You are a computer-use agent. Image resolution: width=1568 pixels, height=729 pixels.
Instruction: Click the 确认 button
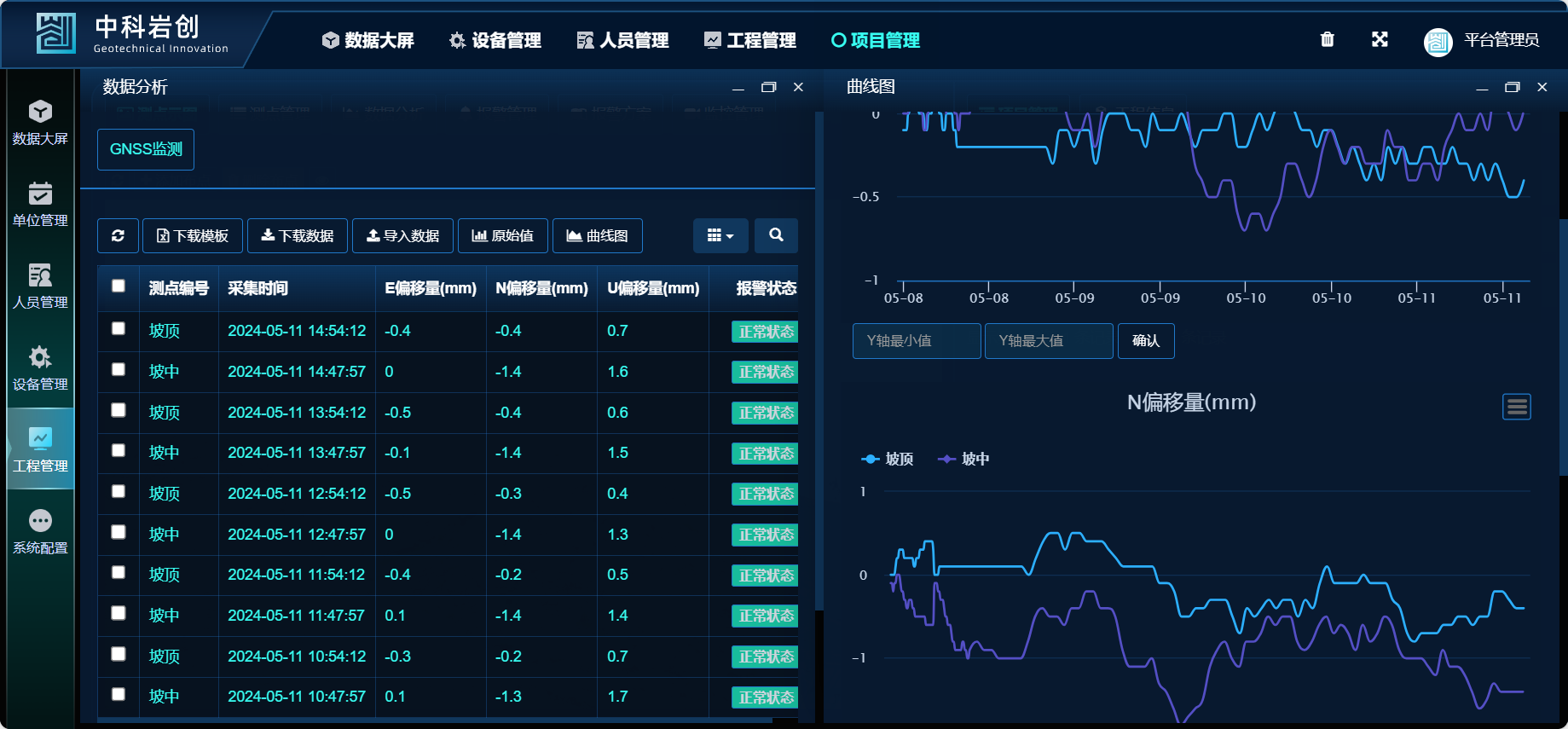coord(1146,341)
